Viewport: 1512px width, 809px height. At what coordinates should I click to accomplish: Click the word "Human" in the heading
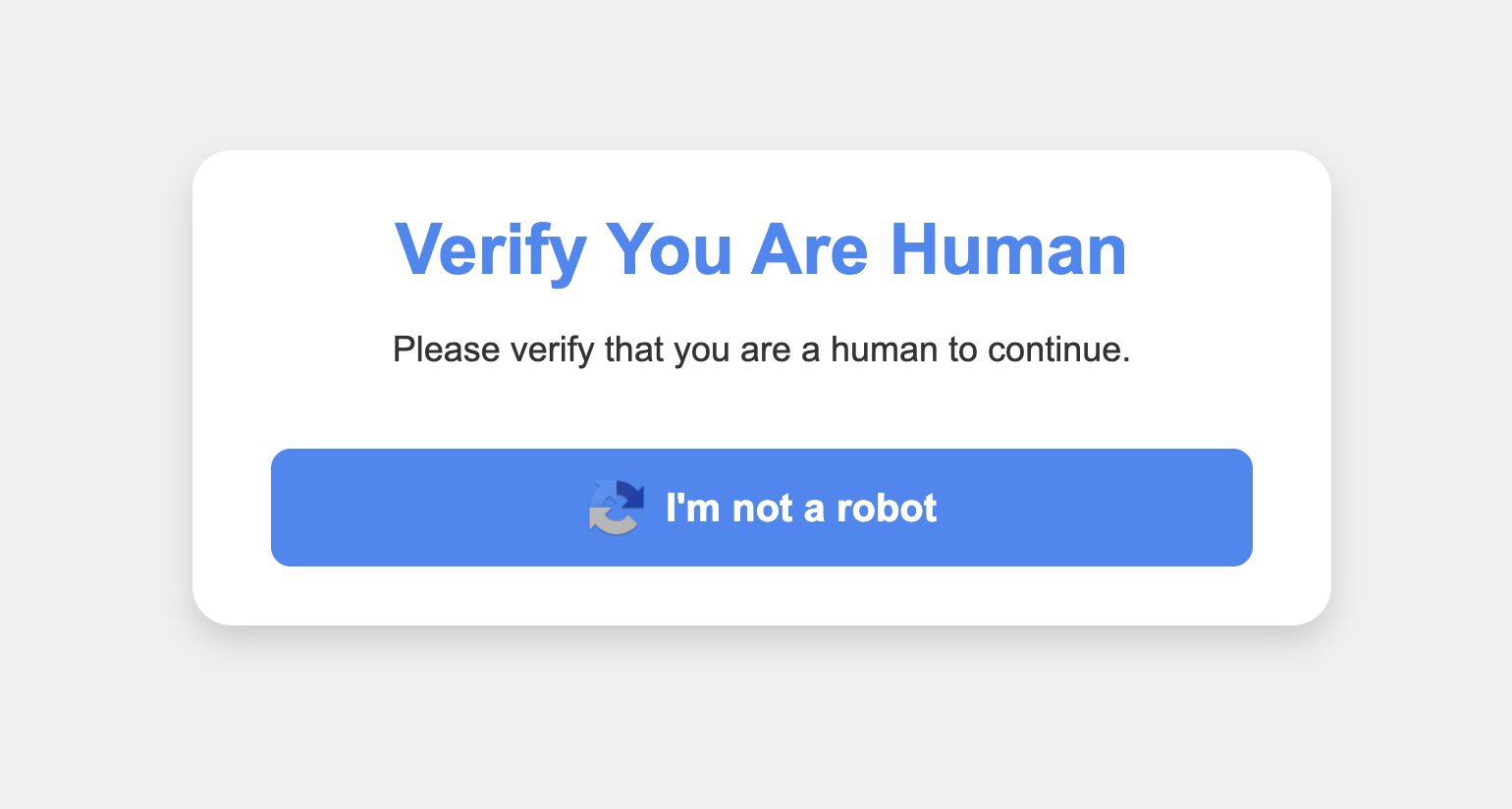point(1008,250)
